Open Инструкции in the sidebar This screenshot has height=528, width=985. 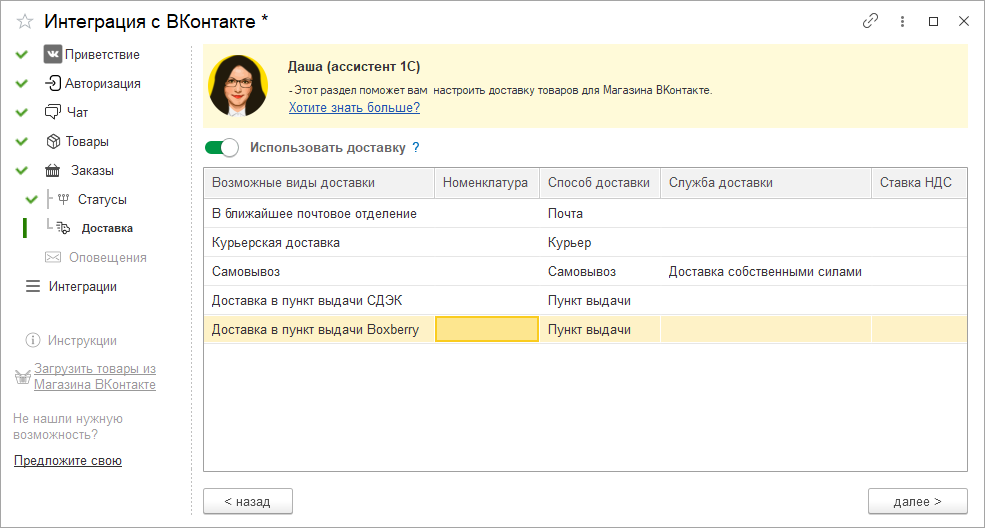point(82,340)
